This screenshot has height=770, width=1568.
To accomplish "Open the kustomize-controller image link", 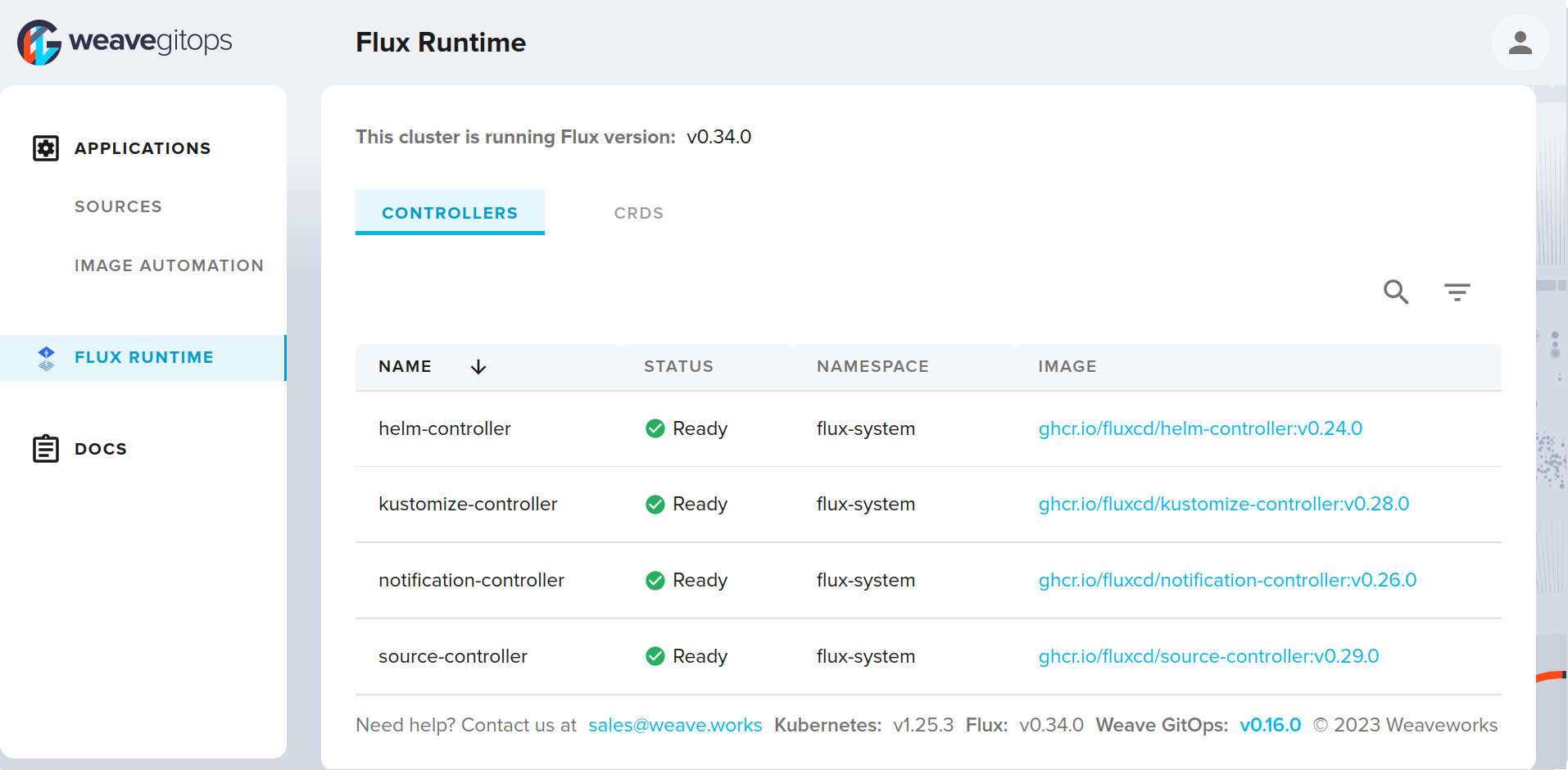I will click(x=1223, y=504).
